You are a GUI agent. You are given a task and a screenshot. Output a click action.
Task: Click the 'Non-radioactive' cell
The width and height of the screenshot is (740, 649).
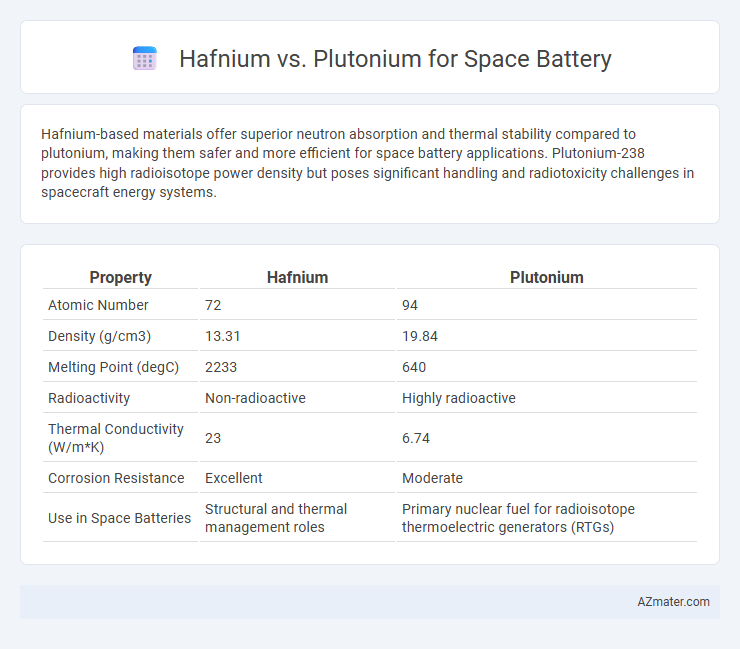click(255, 398)
